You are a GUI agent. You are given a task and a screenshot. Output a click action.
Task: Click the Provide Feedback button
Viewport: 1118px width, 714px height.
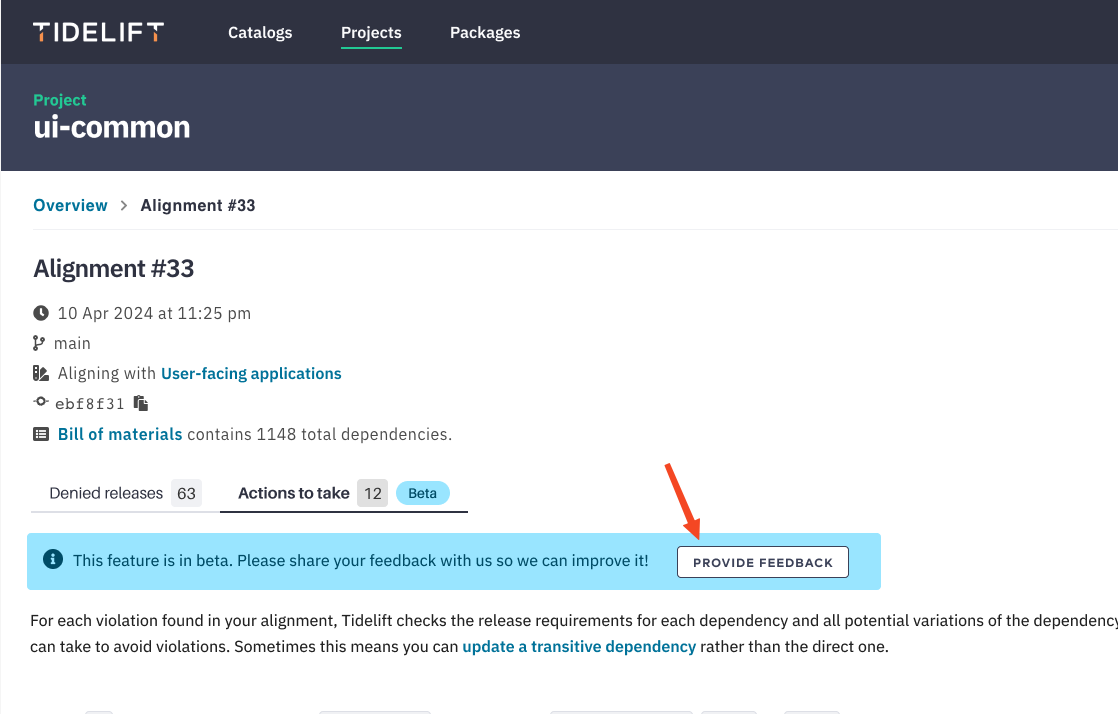click(763, 562)
